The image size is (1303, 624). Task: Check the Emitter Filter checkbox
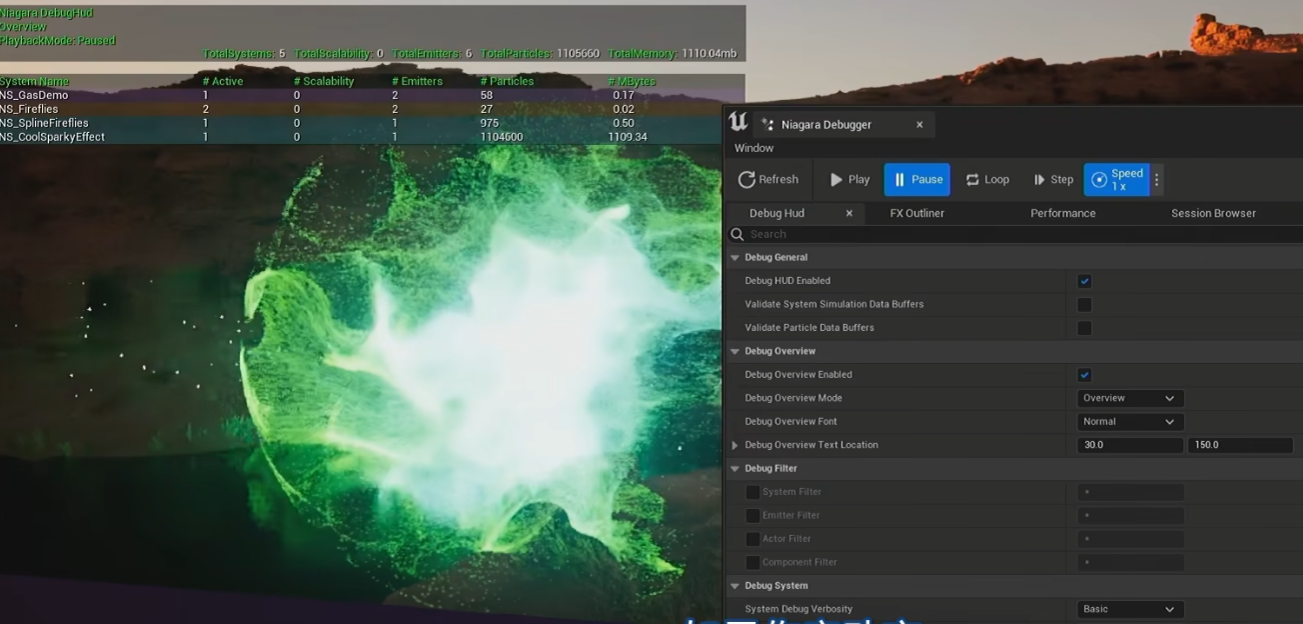(x=752, y=515)
